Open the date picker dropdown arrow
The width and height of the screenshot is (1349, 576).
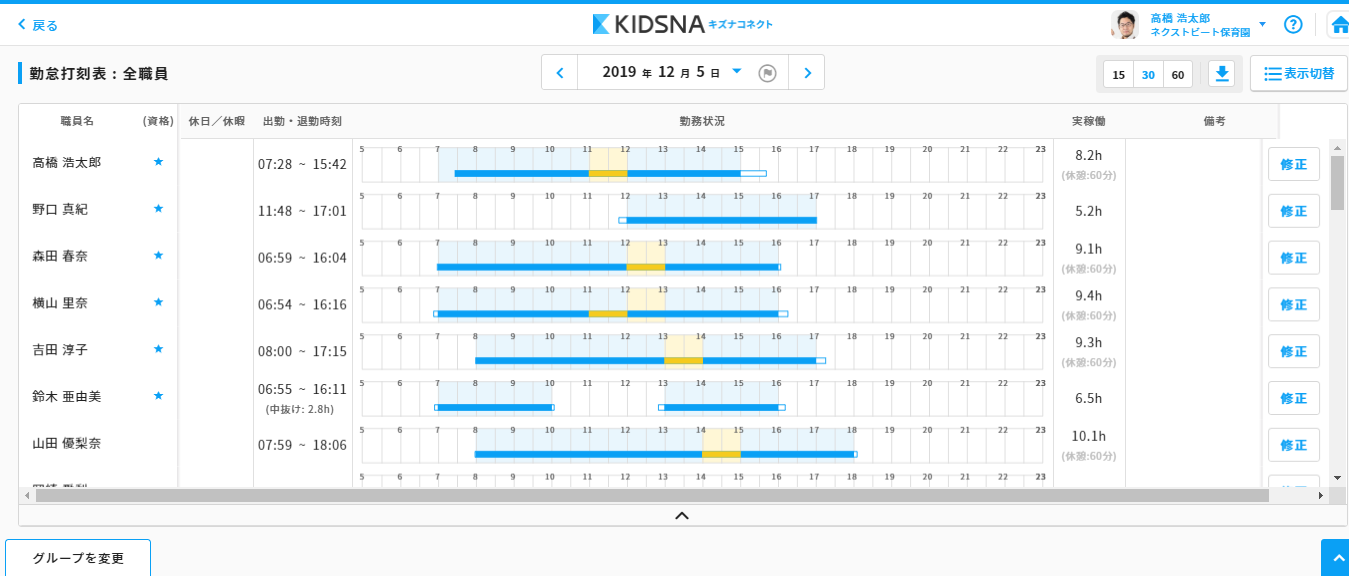click(x=737, y=71)
